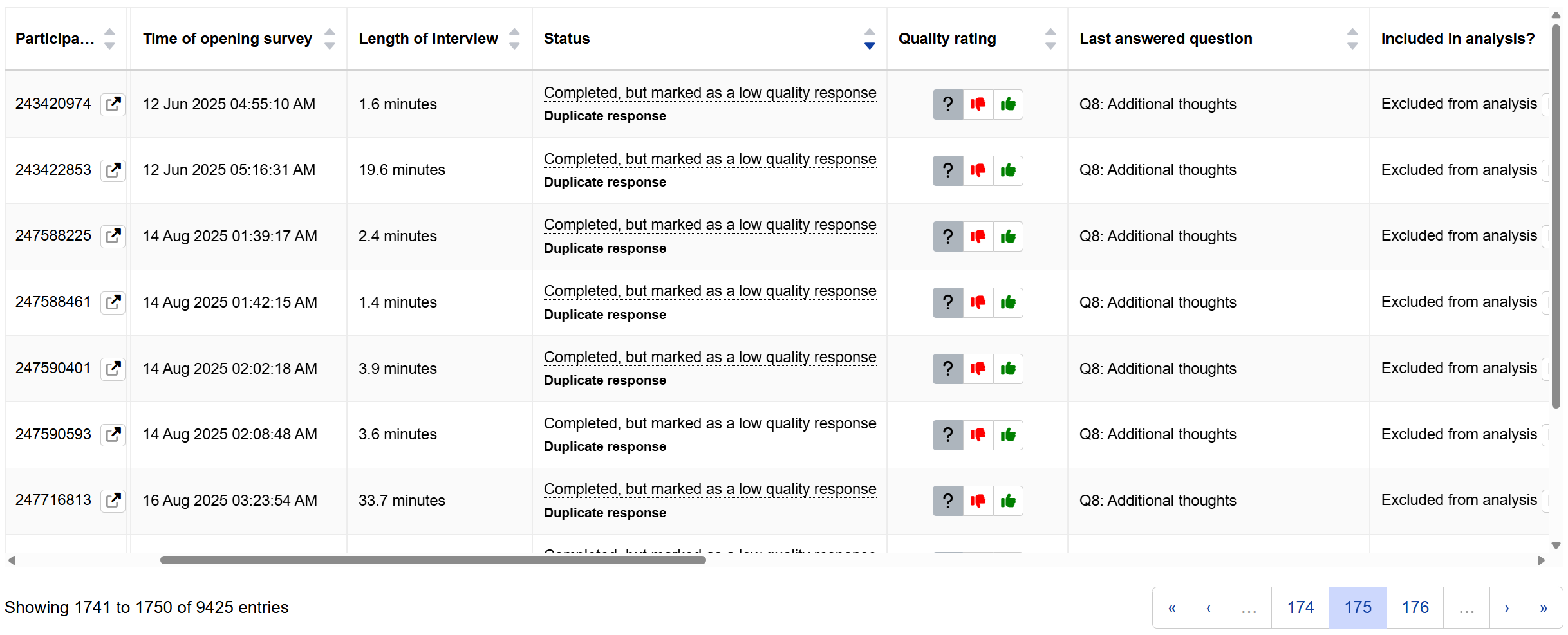This screenshot has width=1568, height=635.
Task: Set unknown quality for row 243420974
Action: [947, 104]
